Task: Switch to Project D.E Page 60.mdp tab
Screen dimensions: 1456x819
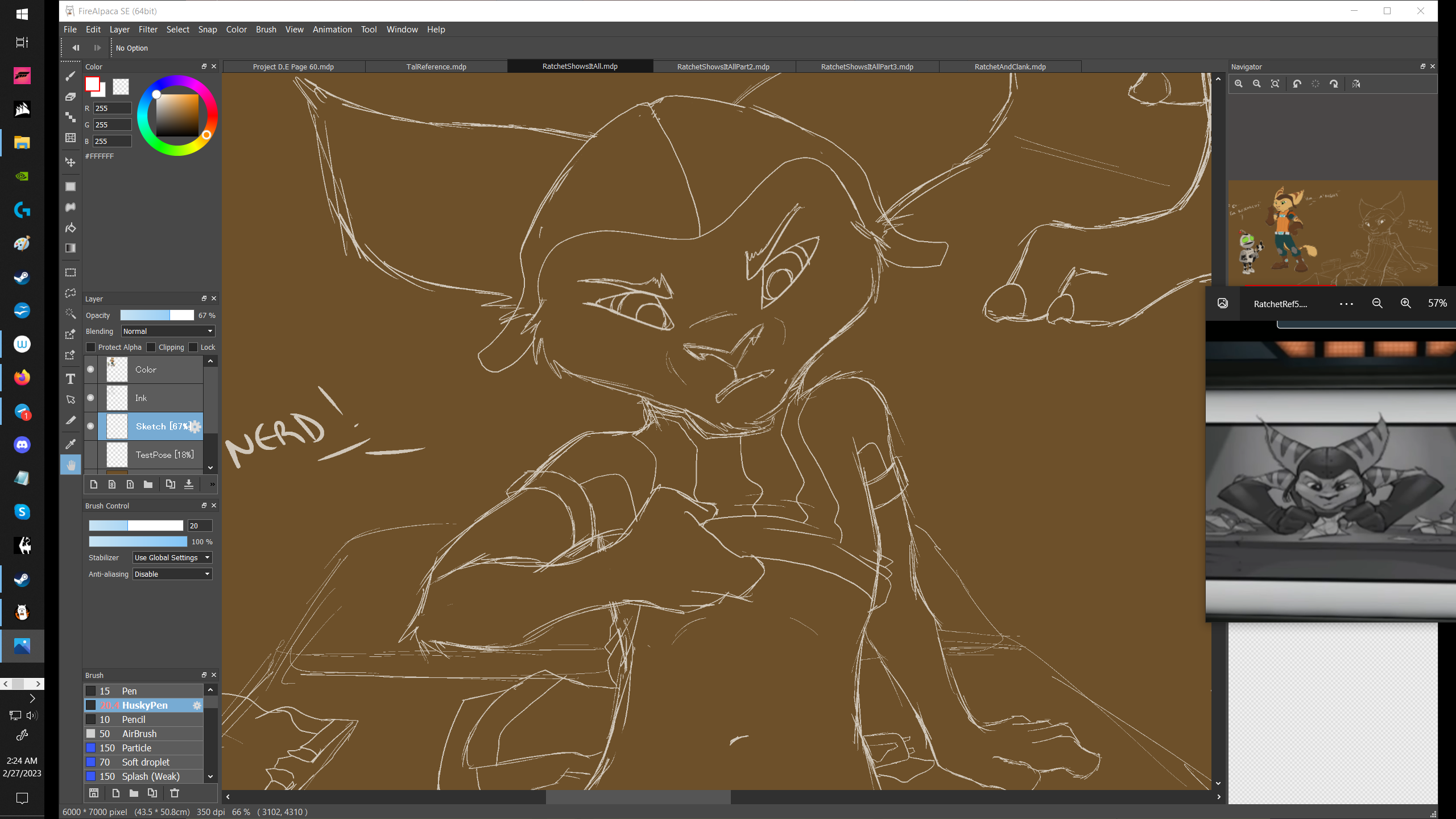Action: tap(293, 67)
